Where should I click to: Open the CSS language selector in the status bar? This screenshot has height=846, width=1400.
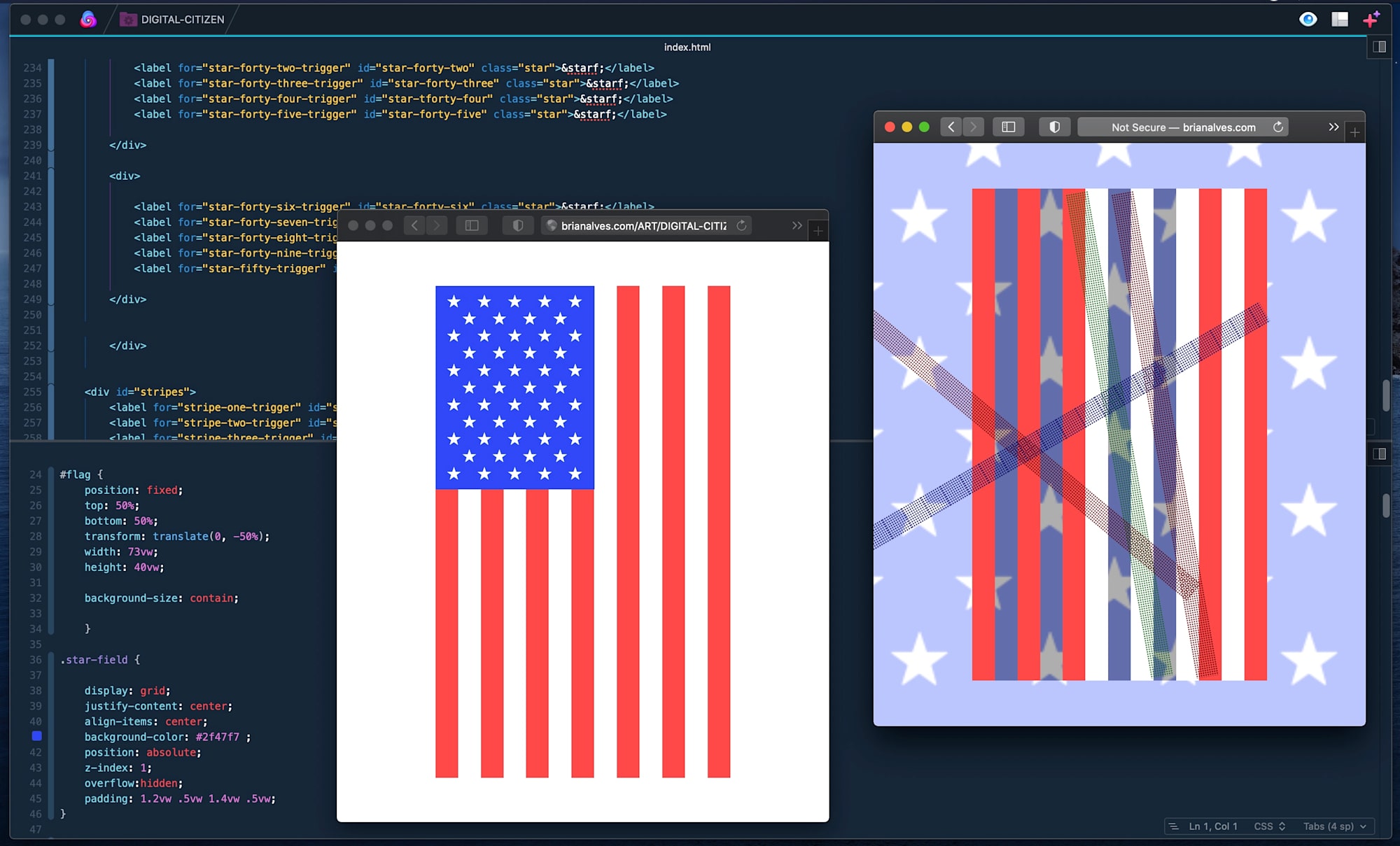click(1269, 826)
